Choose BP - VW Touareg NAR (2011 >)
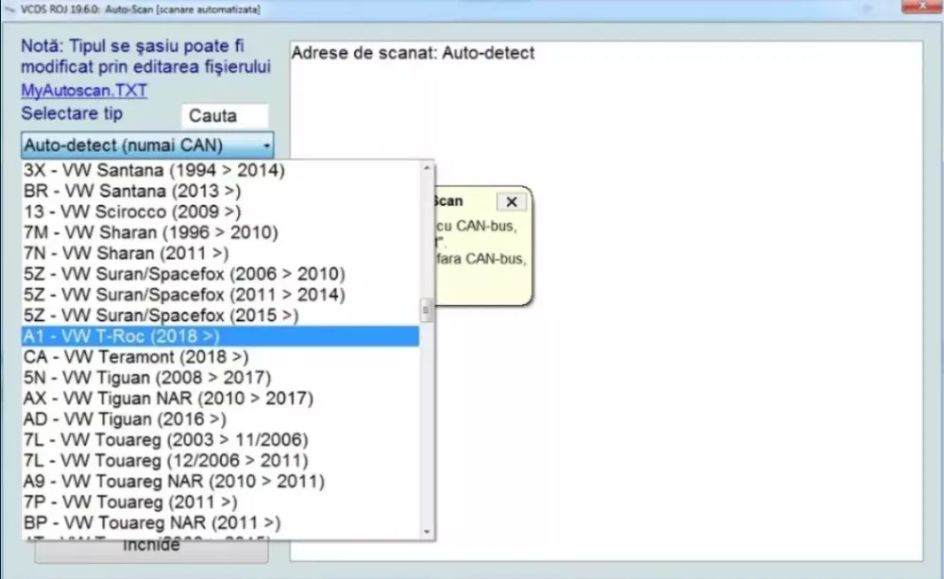The width and height of the screenshot is (944, 579). click(x=221, y=523)
